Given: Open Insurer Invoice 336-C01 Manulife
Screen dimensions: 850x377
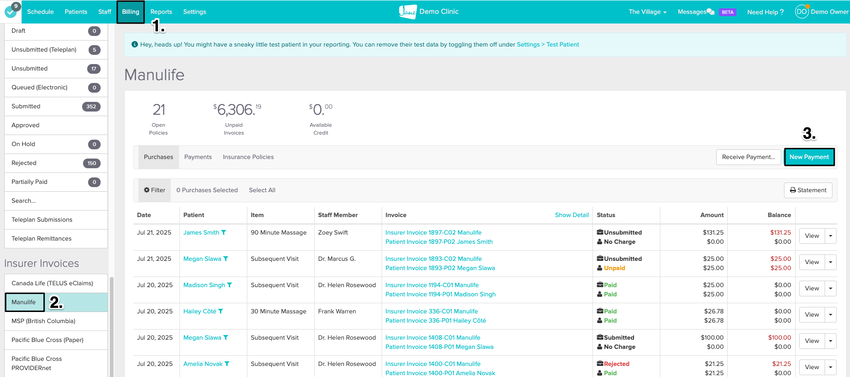Looking at the screenshot, I should coord(432,311).
